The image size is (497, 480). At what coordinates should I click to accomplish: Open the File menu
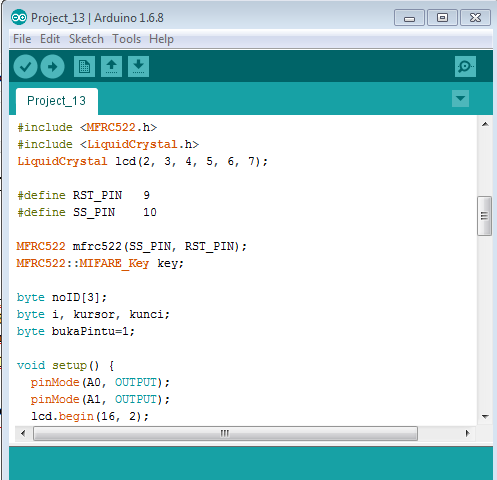(x=22, y=39)
